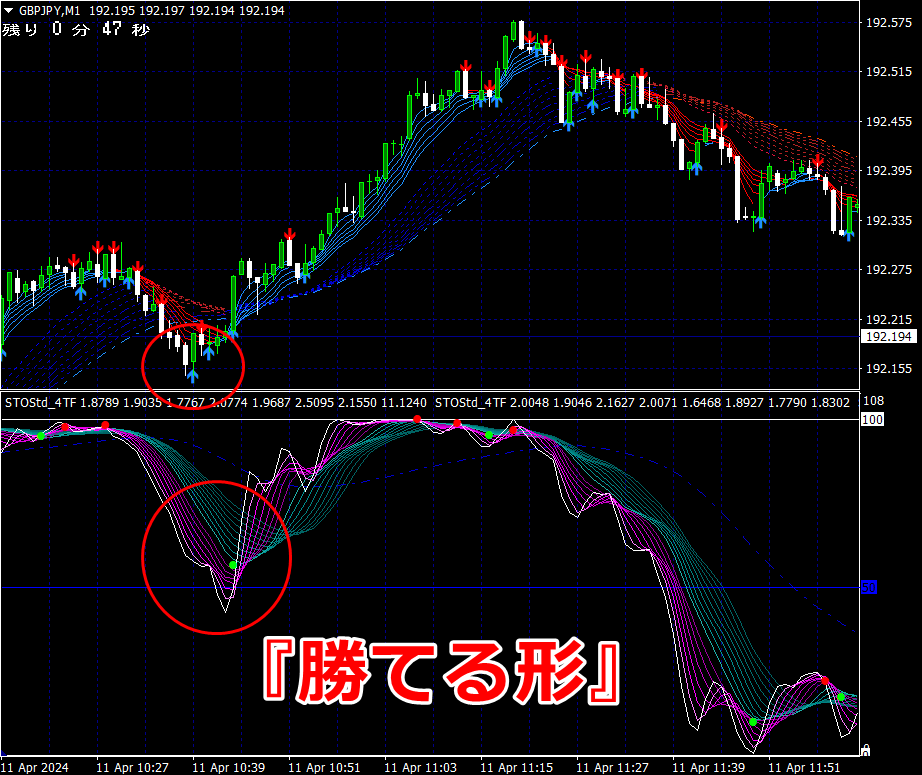
Task: Click the 192.215 price scale label
Action: [x=888, y=319]
